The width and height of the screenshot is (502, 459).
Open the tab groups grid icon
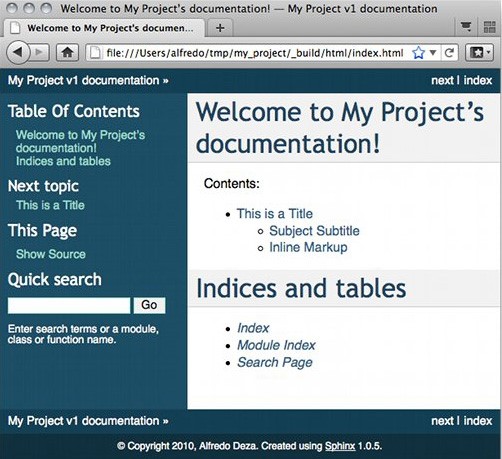[x=489, y=27]
